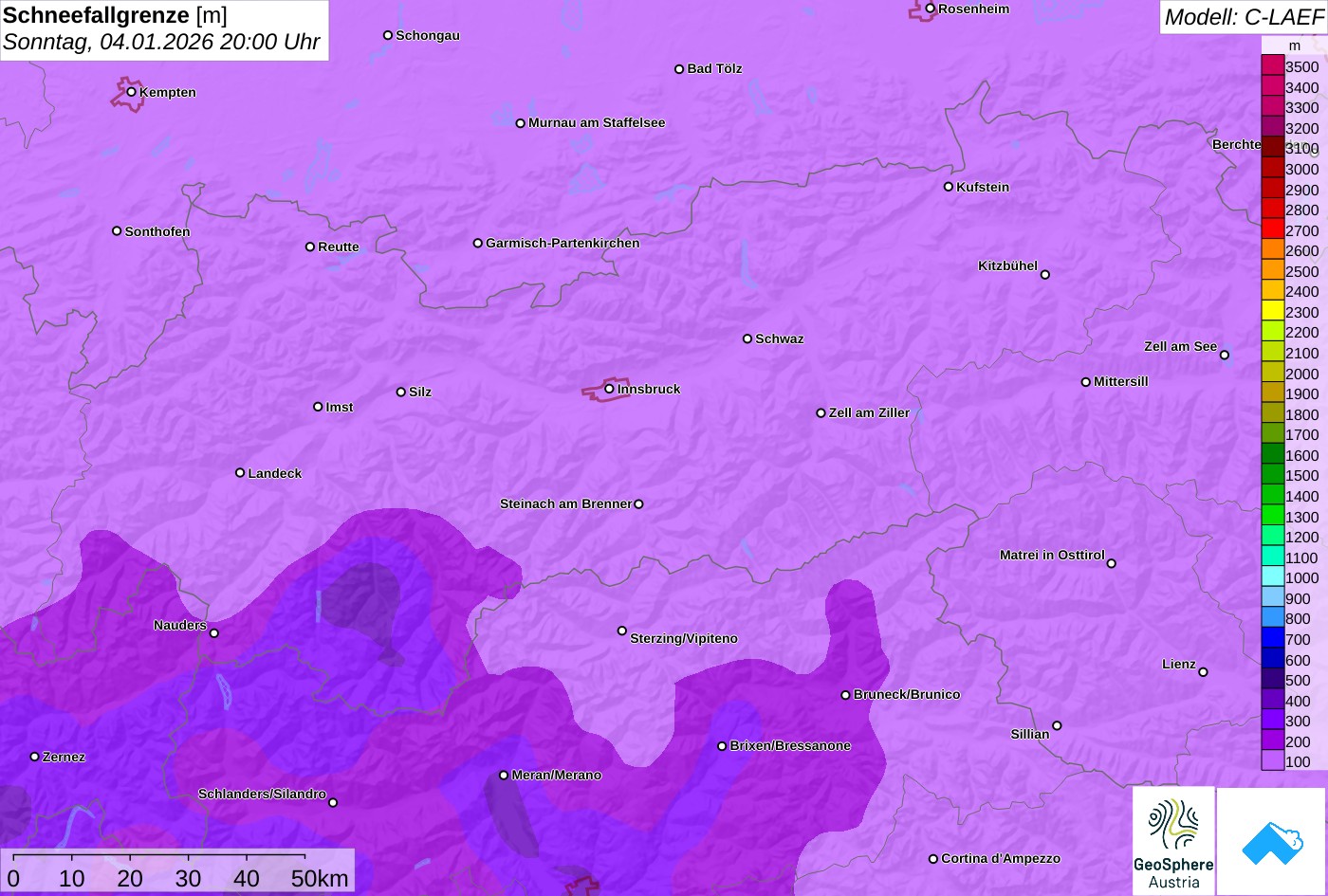
Task: Click the Silz location dot
Action: (400, 392)
